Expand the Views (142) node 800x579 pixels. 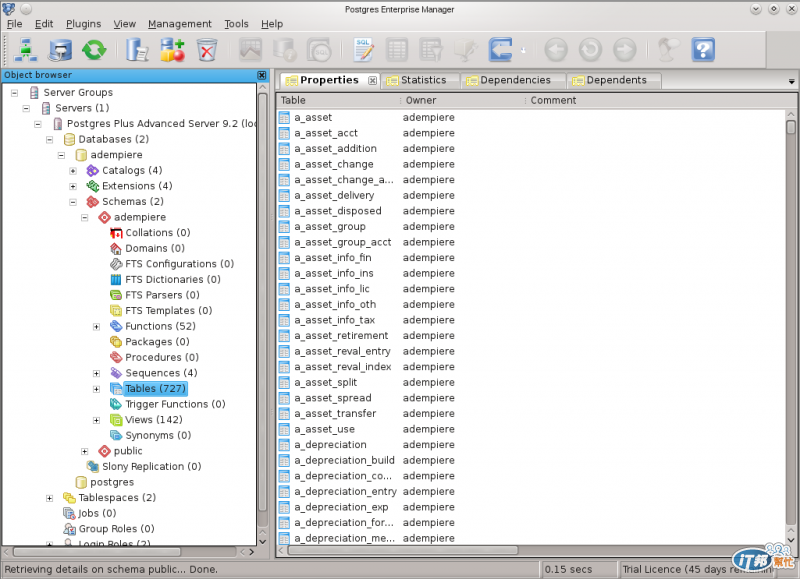pos(96,420)
